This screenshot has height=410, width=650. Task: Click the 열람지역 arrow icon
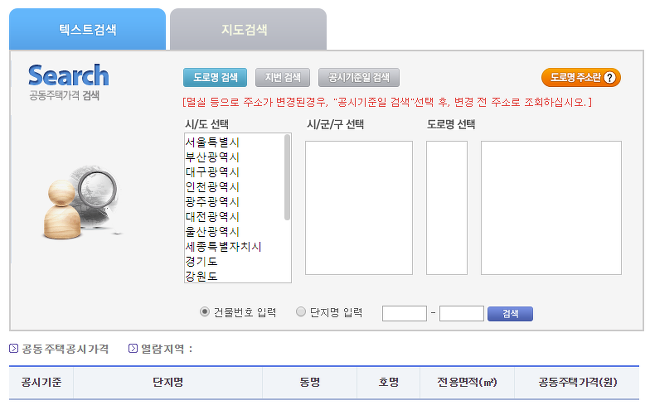[133, 349]
